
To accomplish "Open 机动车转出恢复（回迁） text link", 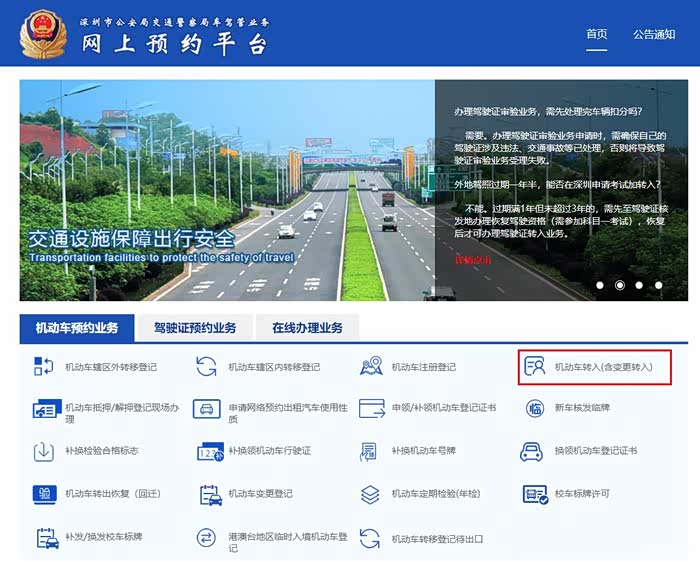I will point(113,494).
